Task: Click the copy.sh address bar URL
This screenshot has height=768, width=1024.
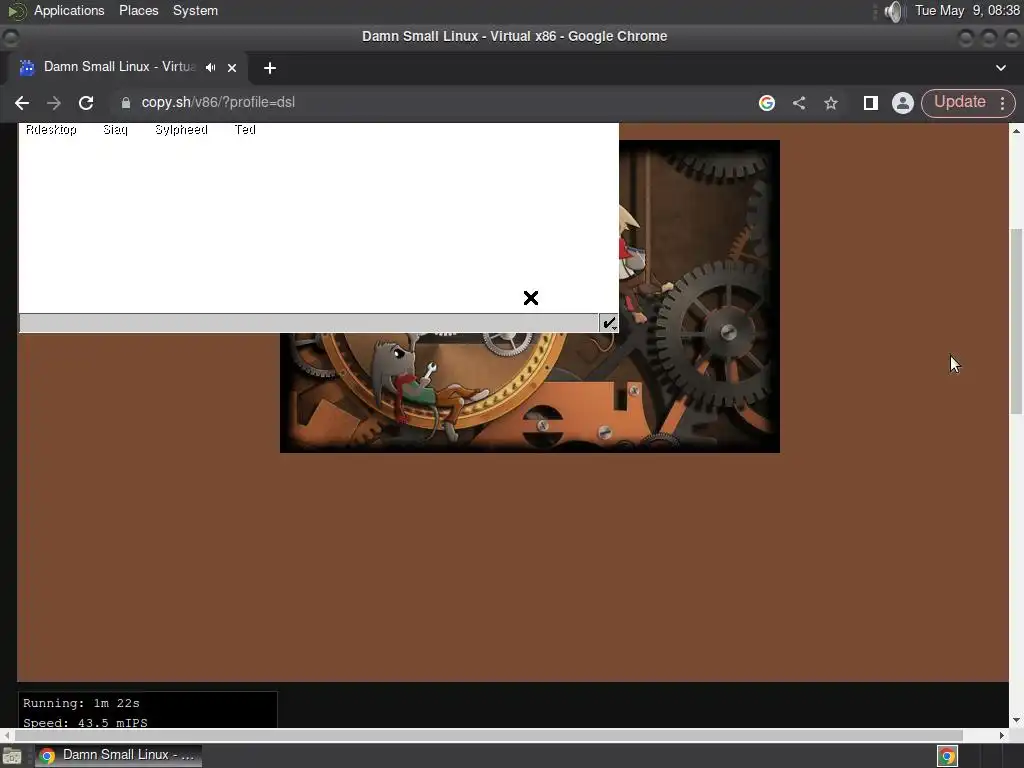Action: pyautogui.click(x=218, y=103)
